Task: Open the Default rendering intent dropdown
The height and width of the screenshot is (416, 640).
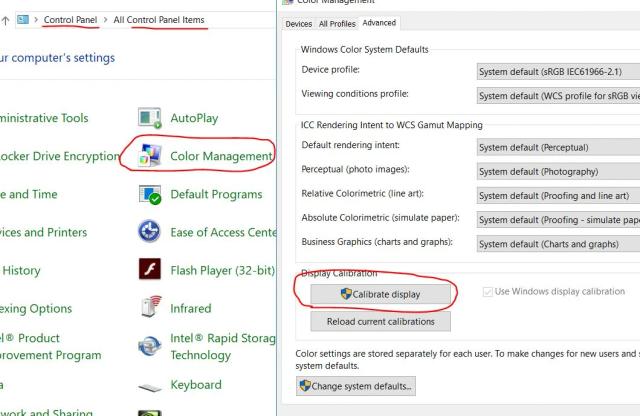Action: pyautogui.click(x=558, y=147)
